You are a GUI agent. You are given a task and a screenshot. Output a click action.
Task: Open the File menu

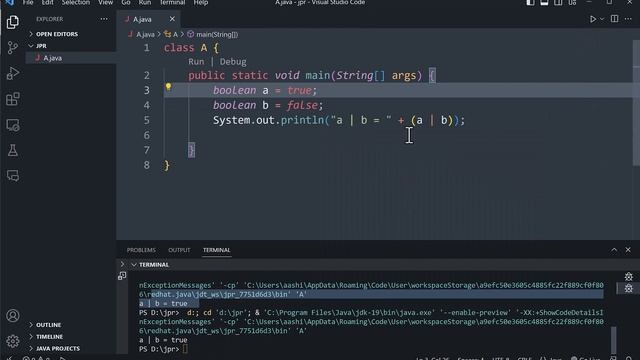click(x=28, y=2)
